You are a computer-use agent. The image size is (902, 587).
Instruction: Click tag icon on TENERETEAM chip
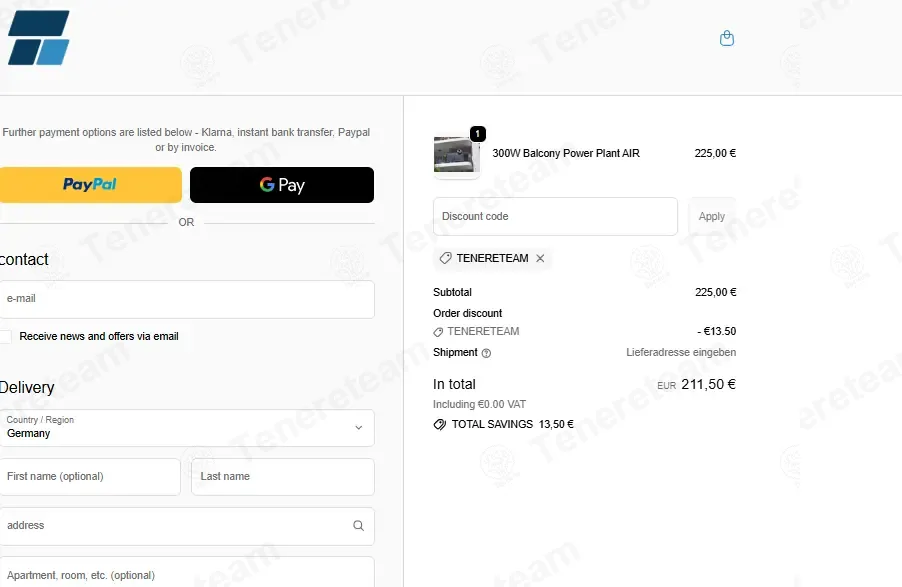tap(445, 258)
